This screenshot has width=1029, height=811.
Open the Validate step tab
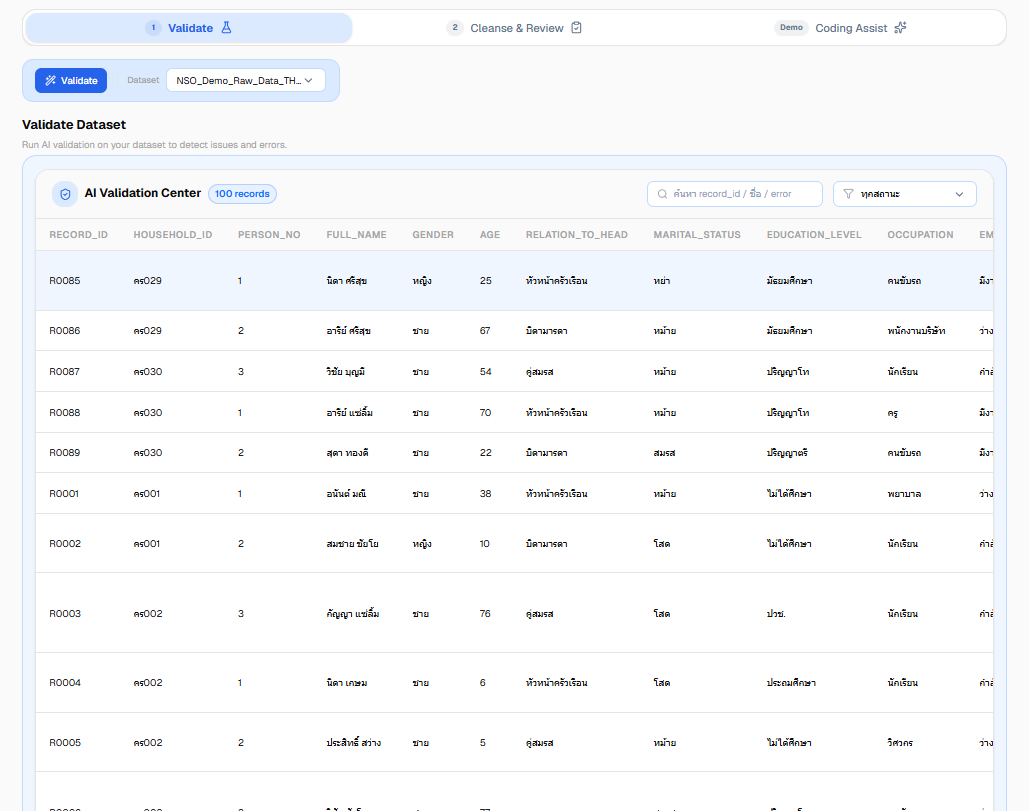point(189,28)
